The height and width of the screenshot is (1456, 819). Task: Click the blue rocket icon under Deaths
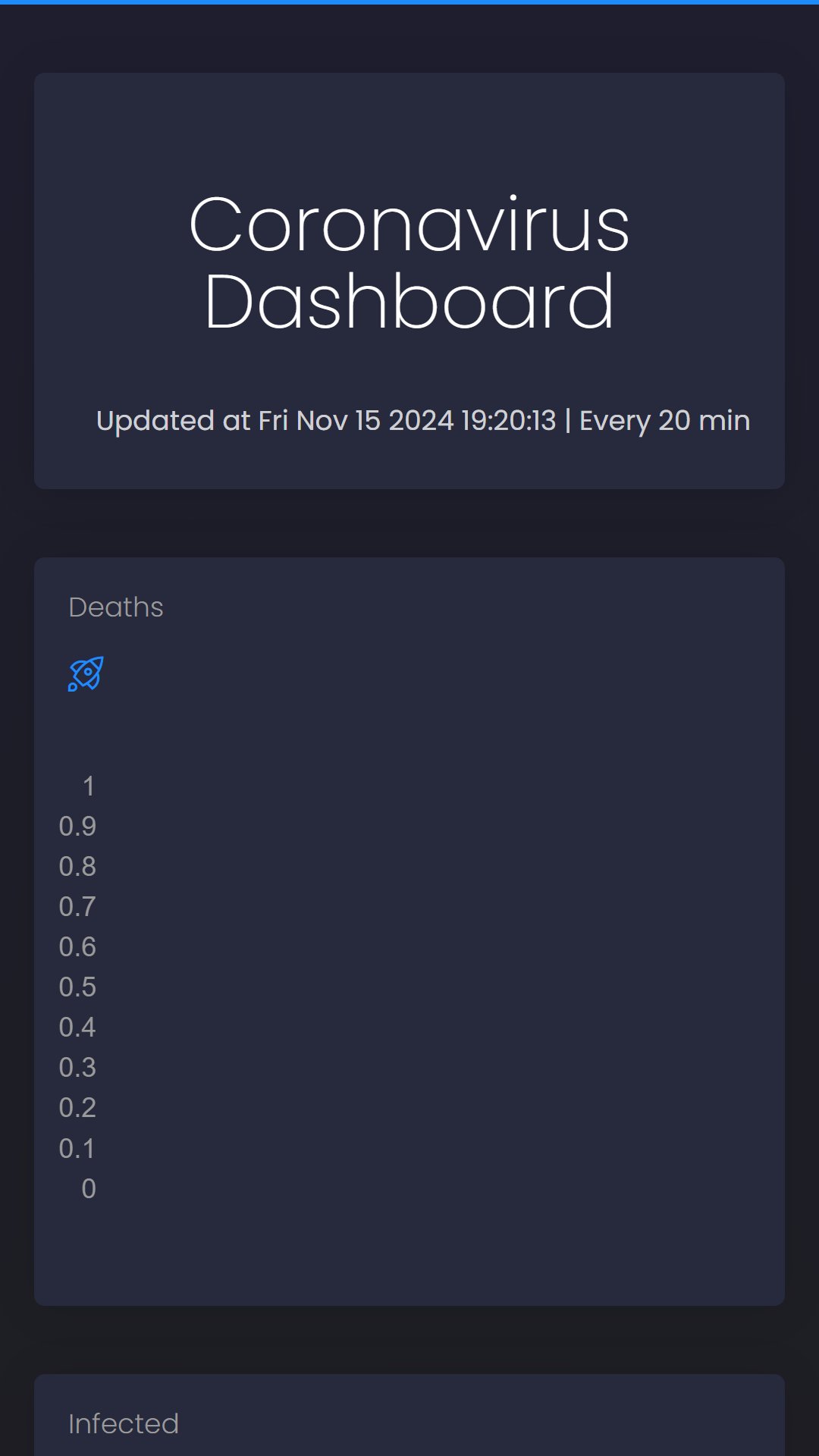86,673
